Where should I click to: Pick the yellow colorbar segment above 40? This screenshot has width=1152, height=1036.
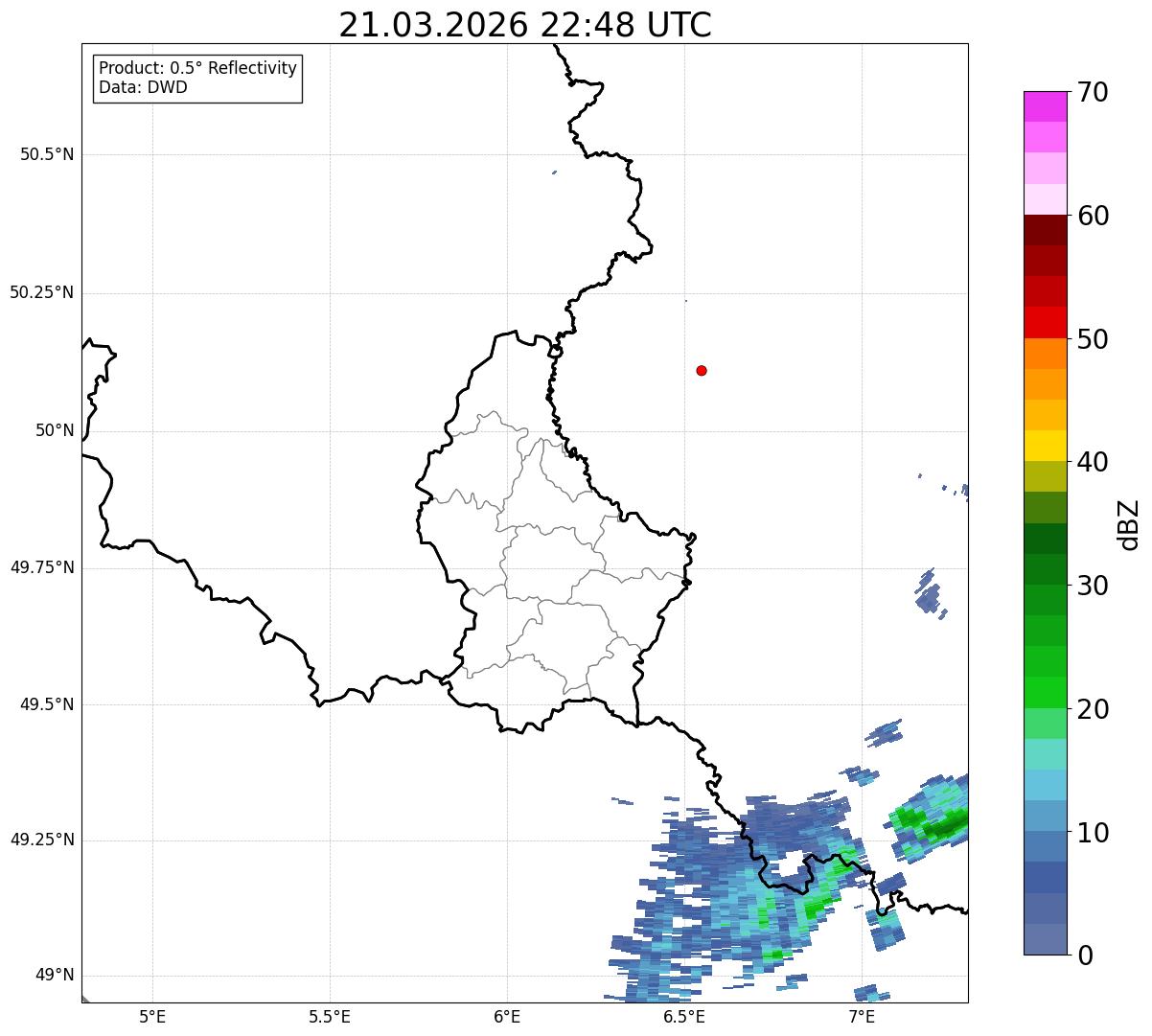[1045, 447]
